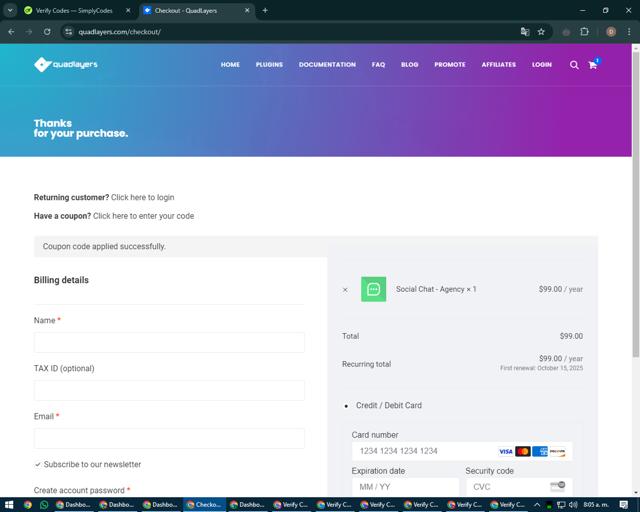The image size is (640, 512).
Task: Open the AFFILIATES menu item
Action: click(498, 65)
